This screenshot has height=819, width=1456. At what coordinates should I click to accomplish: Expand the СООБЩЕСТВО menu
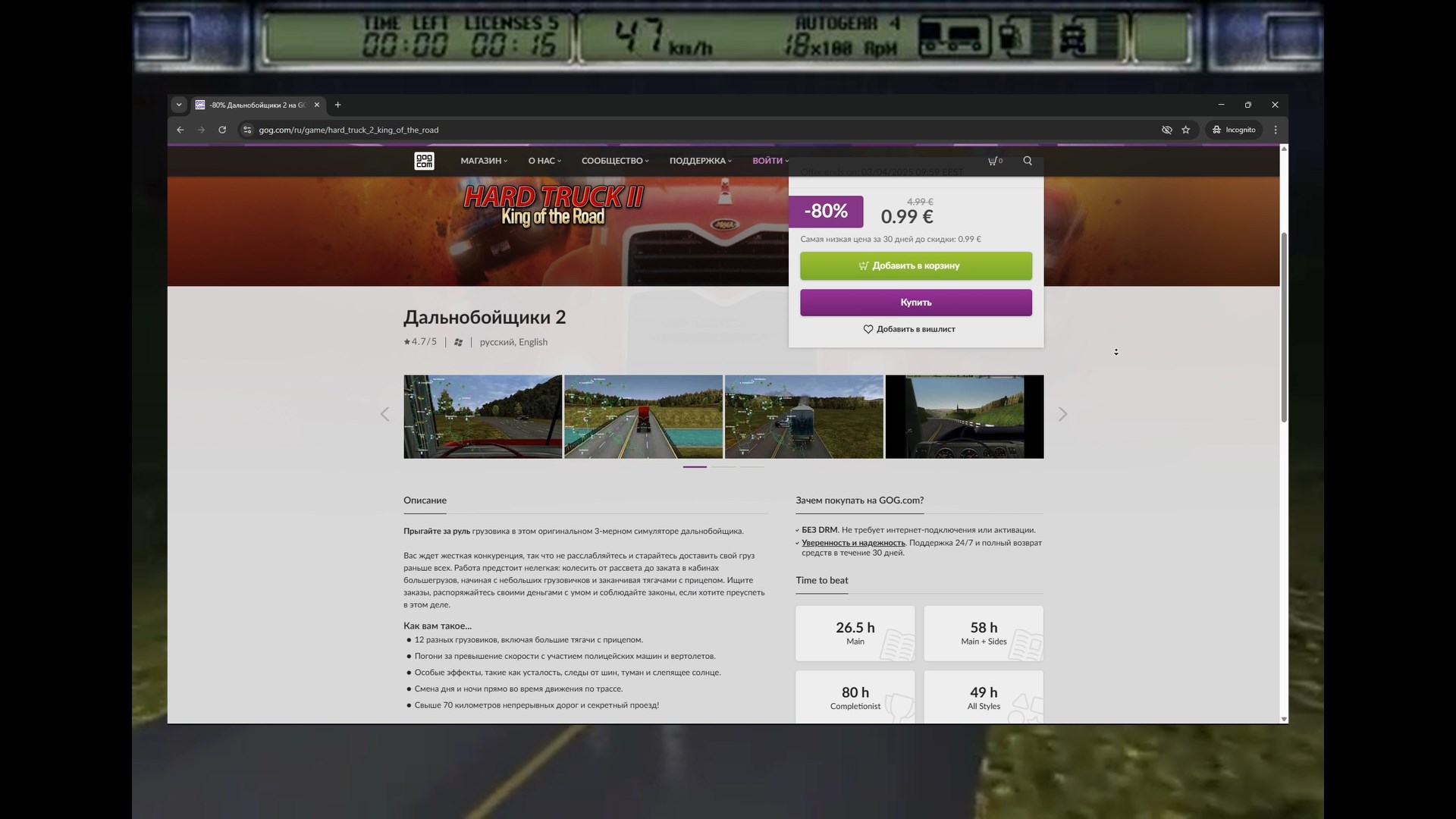pos(615,161)
